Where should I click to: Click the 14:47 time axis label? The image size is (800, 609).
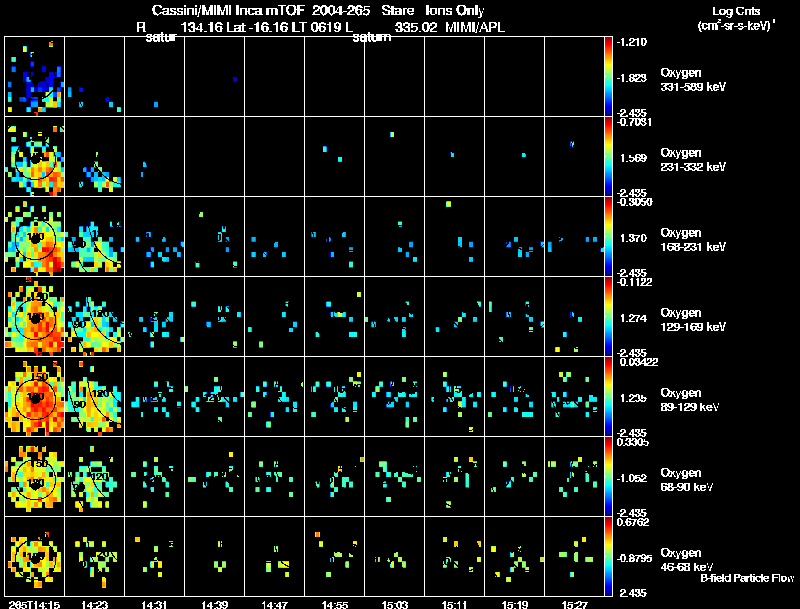tap(274, 605)
